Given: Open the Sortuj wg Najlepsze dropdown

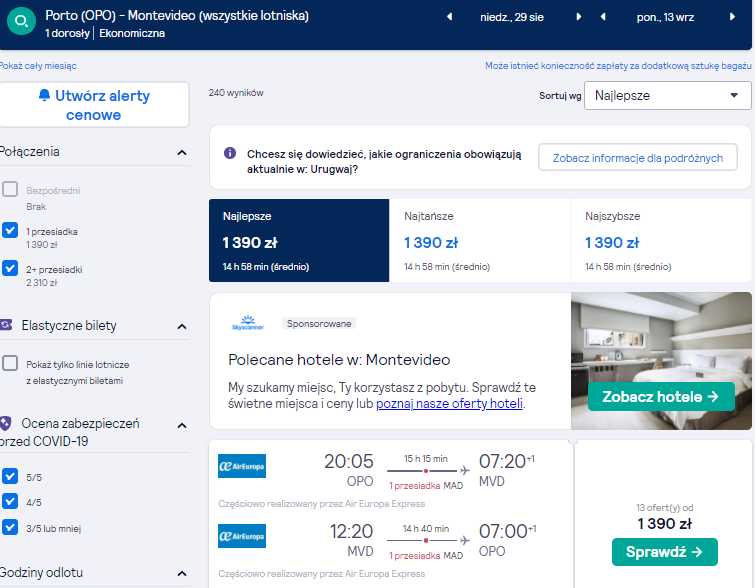Looking at the screenshot, I should [667, 95].
